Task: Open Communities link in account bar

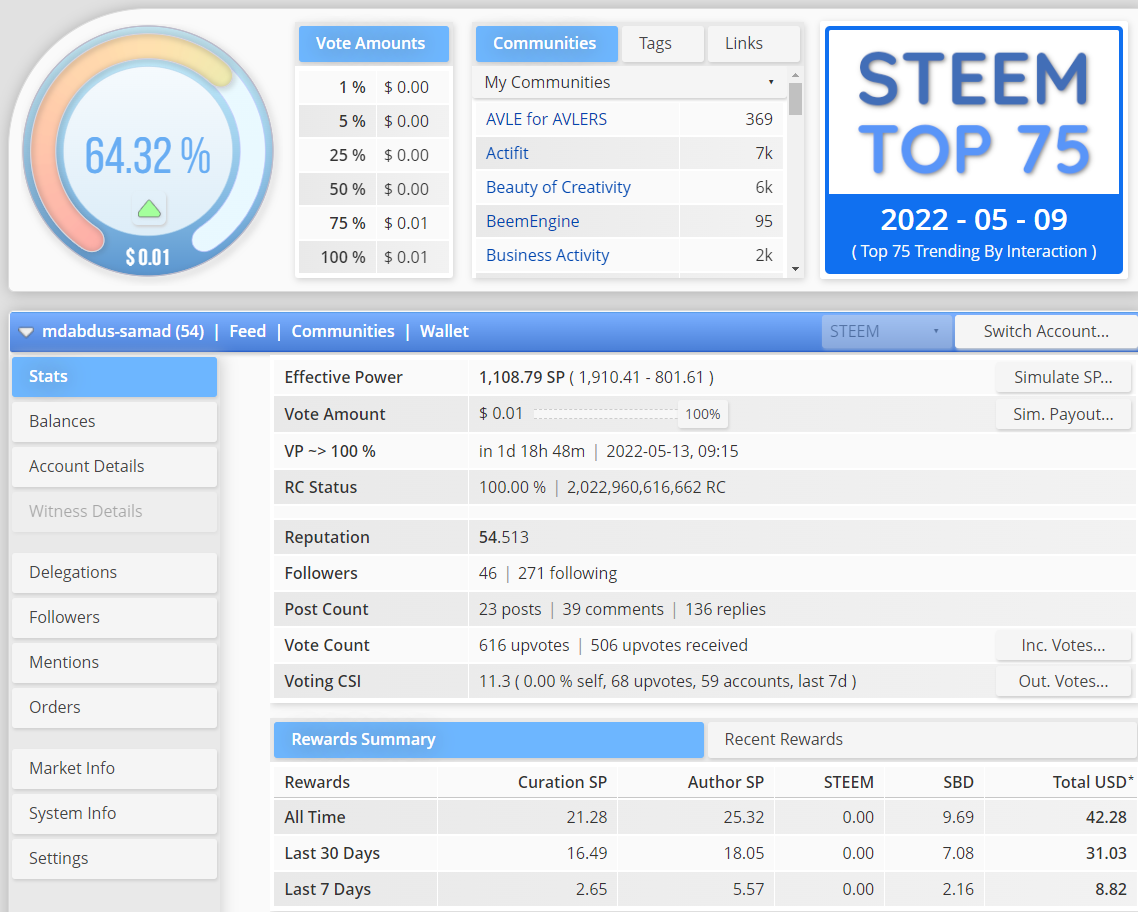Action: (x=343, y=332)
